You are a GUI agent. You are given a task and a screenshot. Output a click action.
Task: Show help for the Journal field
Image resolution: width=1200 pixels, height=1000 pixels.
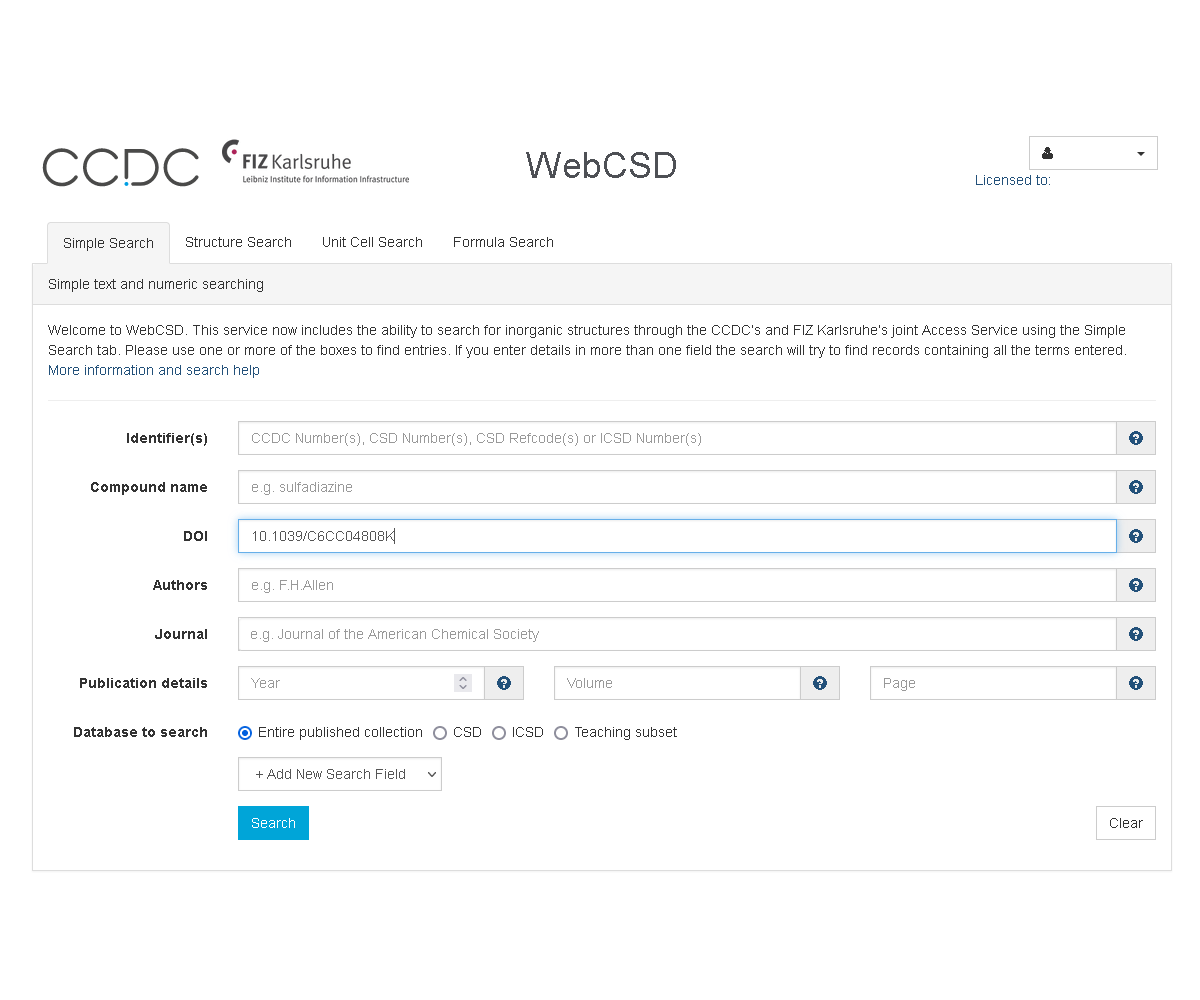(1136, 634)
